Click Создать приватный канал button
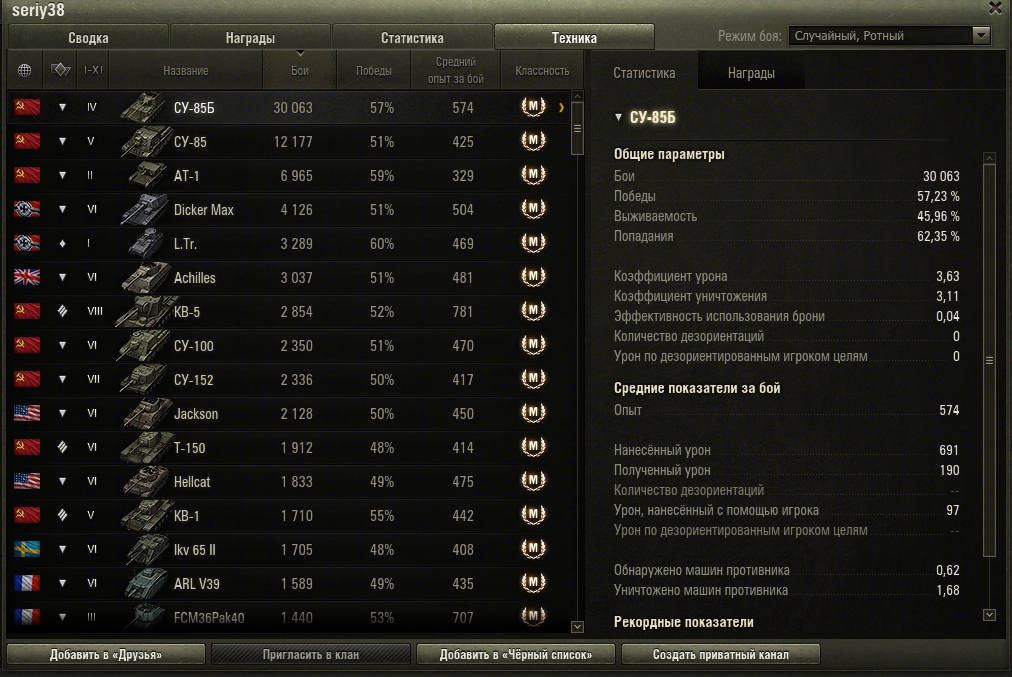The width and height of the screenshot is (1012, 677). [x=720, y=654]
